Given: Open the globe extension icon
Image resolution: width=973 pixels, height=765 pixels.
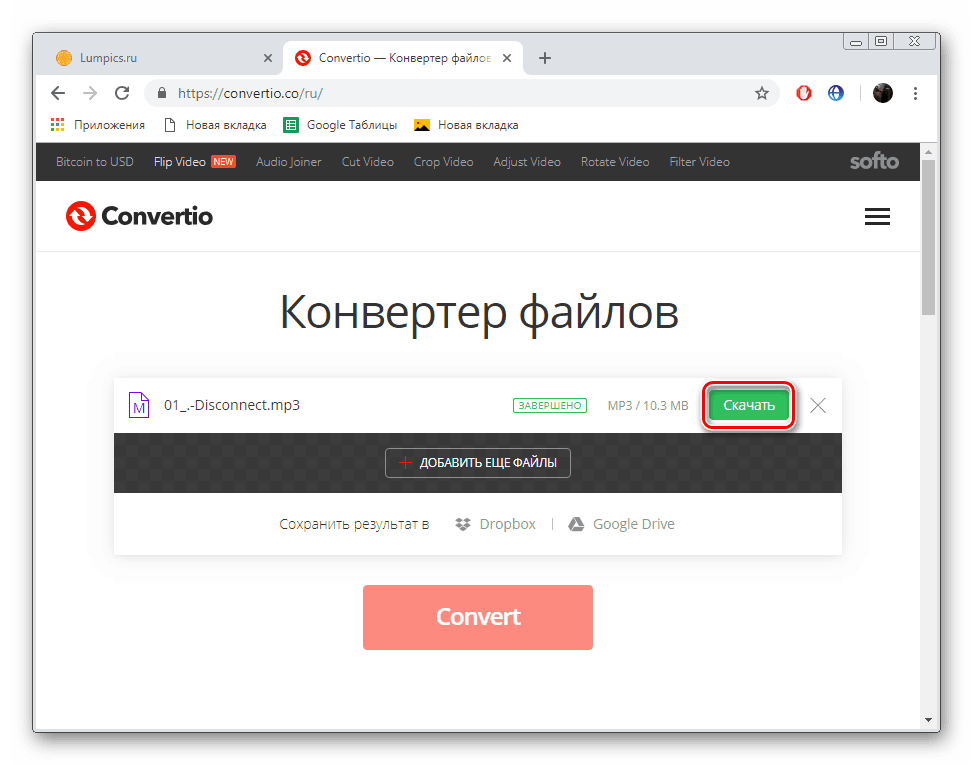Looking at the screenshot, I should 836,94.
